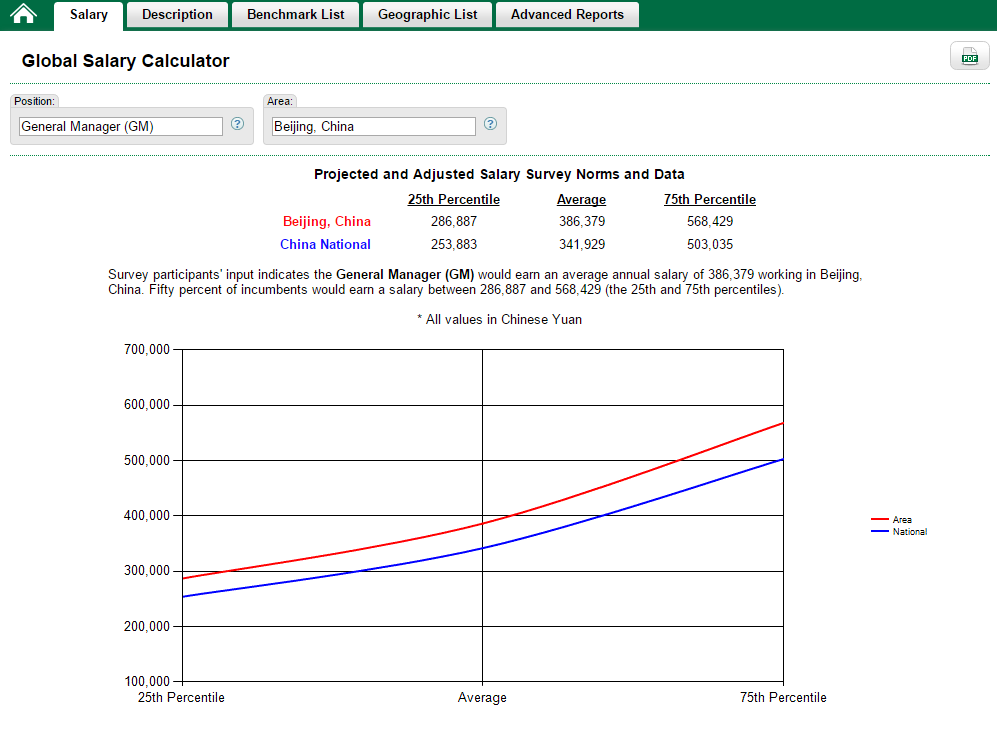Click the Area input field

click(374, 126)
